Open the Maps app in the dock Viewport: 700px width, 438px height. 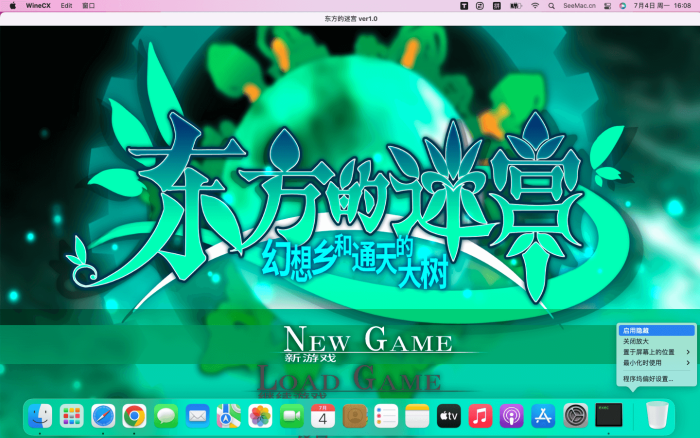click(x=229, y=415)
